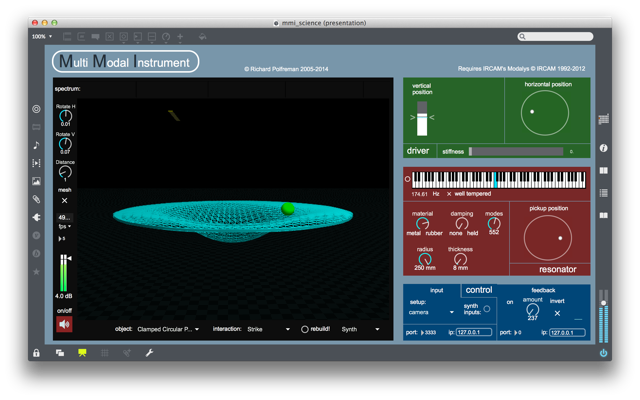The width and height of the screenshot is (640, 400).
Task: Click the paperclip icon in left sidebar
Action: tap(36, 199)
